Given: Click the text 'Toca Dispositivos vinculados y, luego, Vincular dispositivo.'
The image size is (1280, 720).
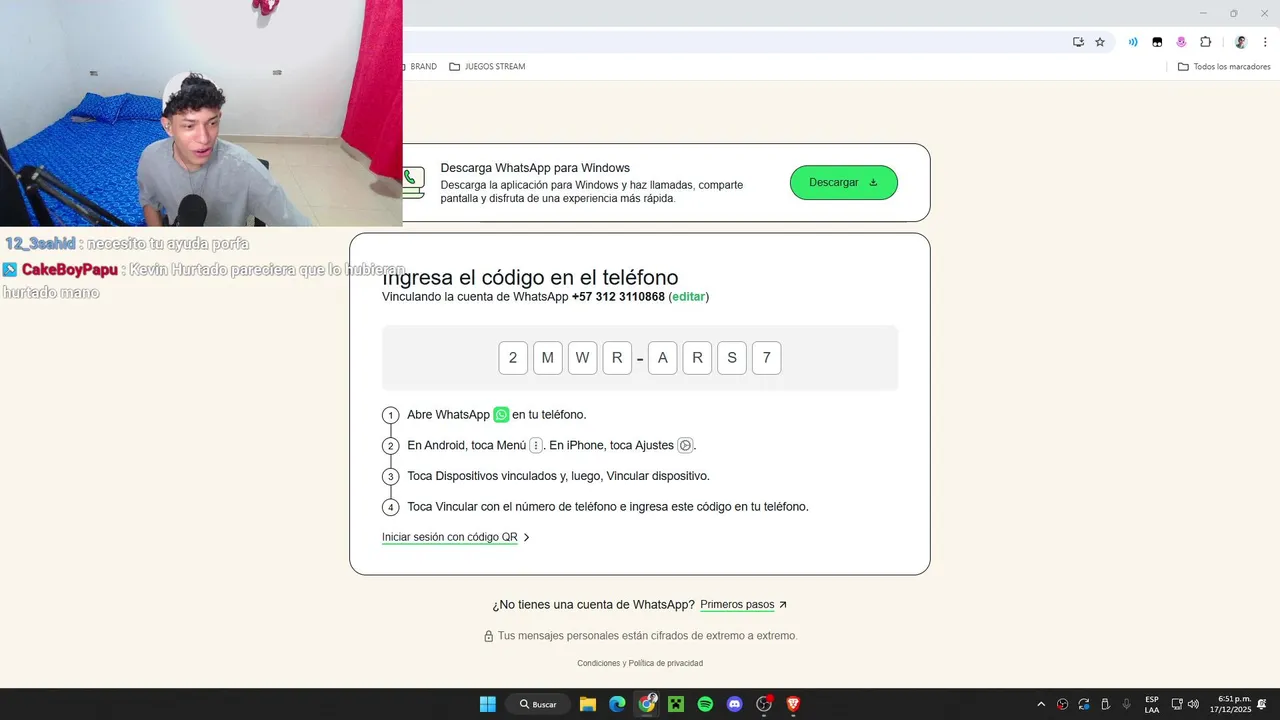Looking at the screenshot, I should [558, 476].
